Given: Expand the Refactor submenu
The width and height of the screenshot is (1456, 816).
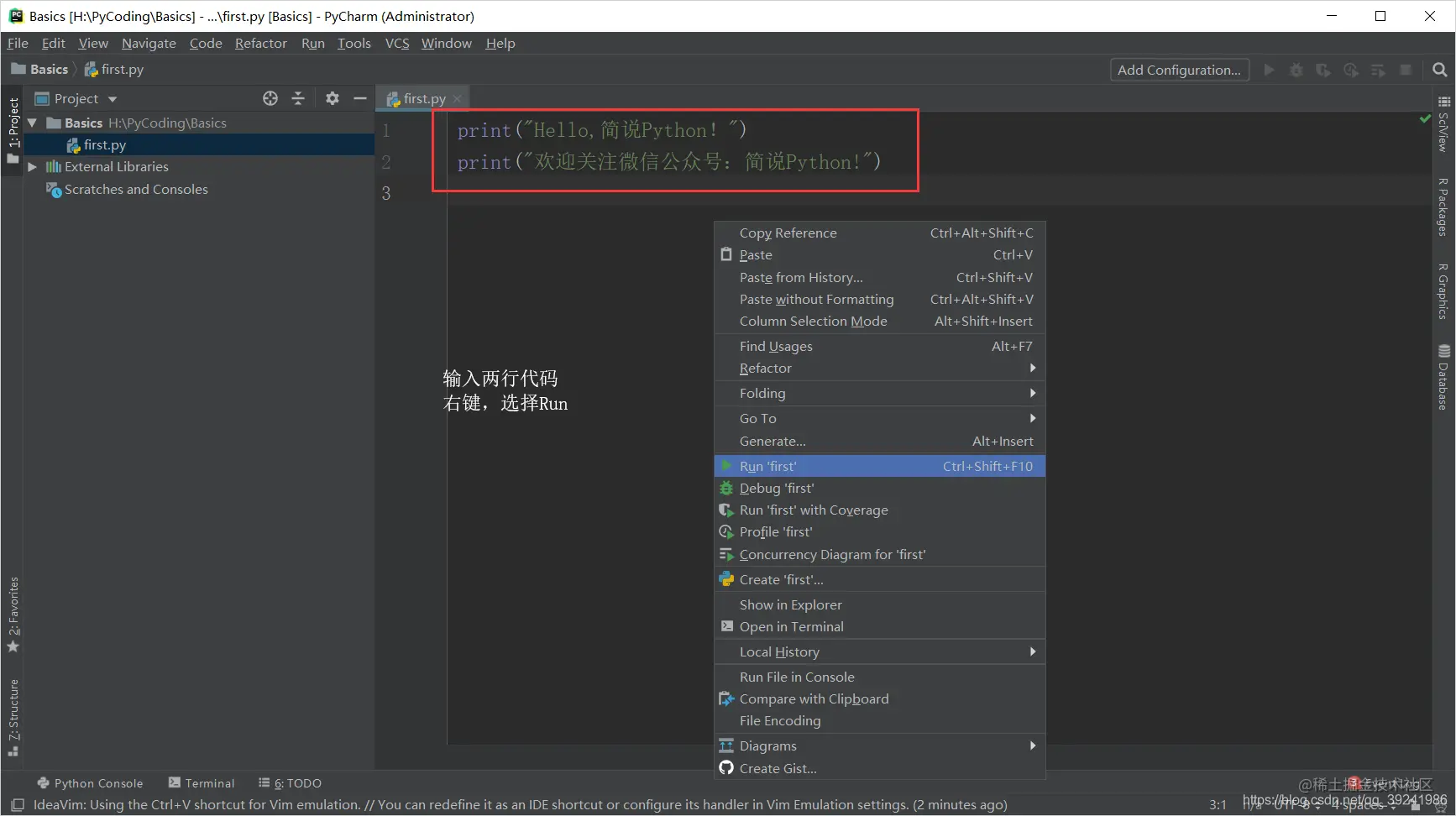Looking at the screenshot, I should pos(880,369).
